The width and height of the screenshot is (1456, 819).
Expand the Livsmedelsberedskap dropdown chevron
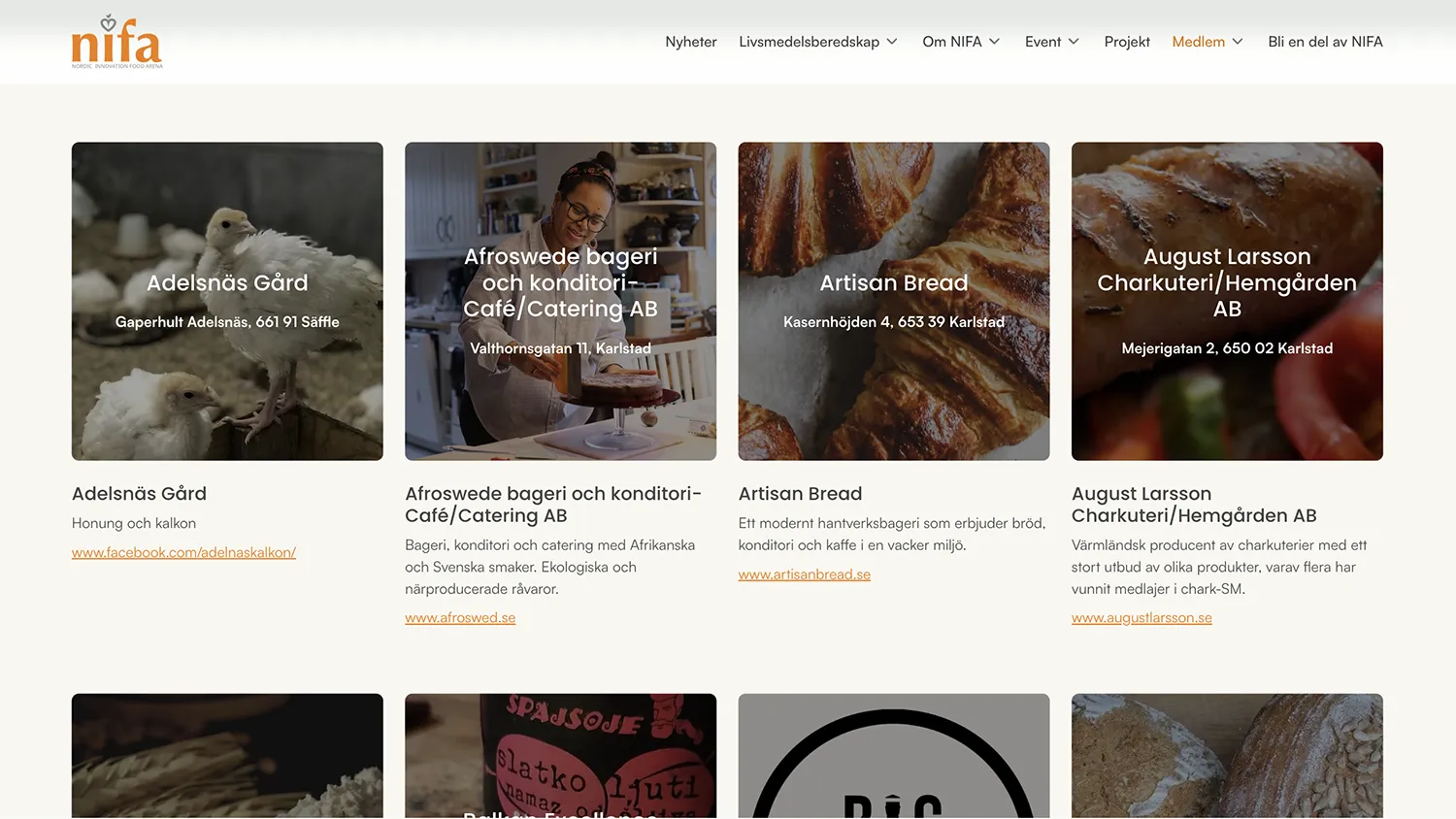[892, 42]
